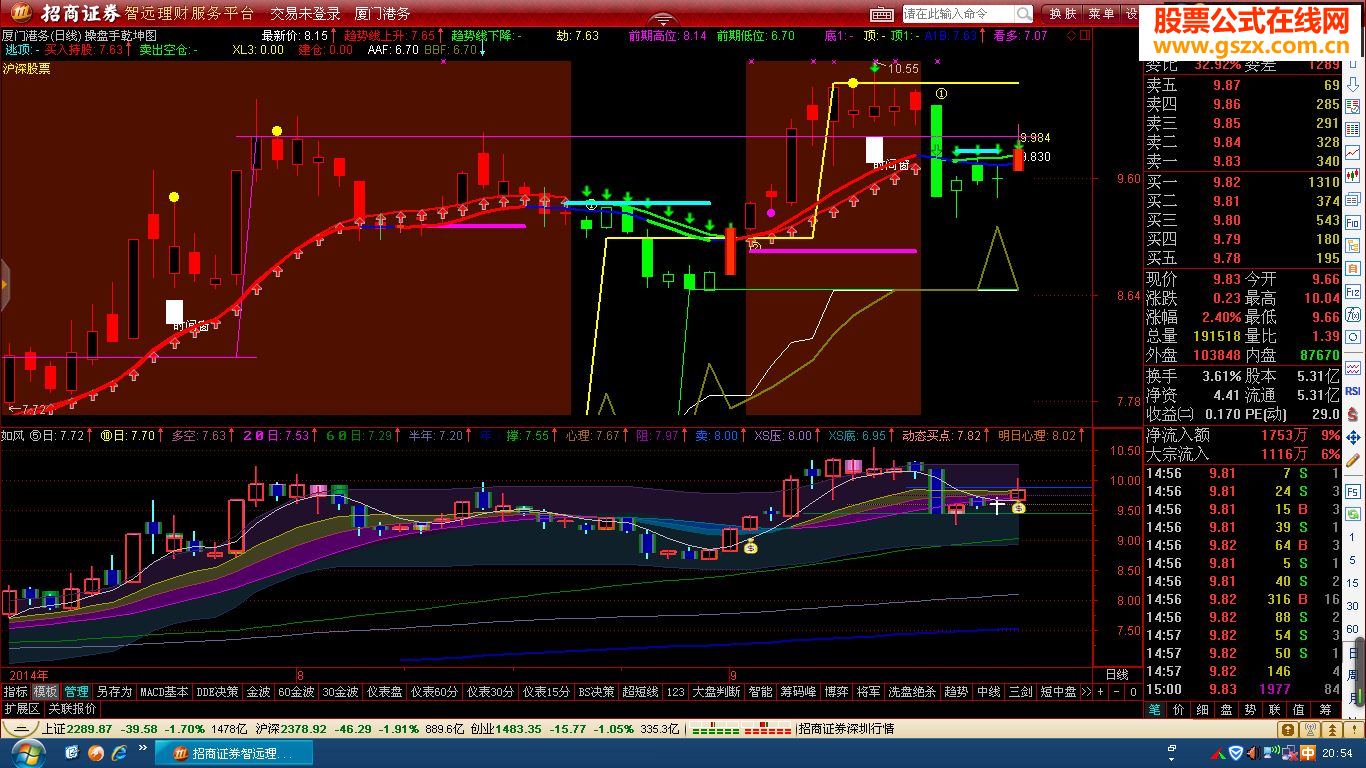
Task: Click the F12 icon in right toolbar
Action: tap(1353, 290)
